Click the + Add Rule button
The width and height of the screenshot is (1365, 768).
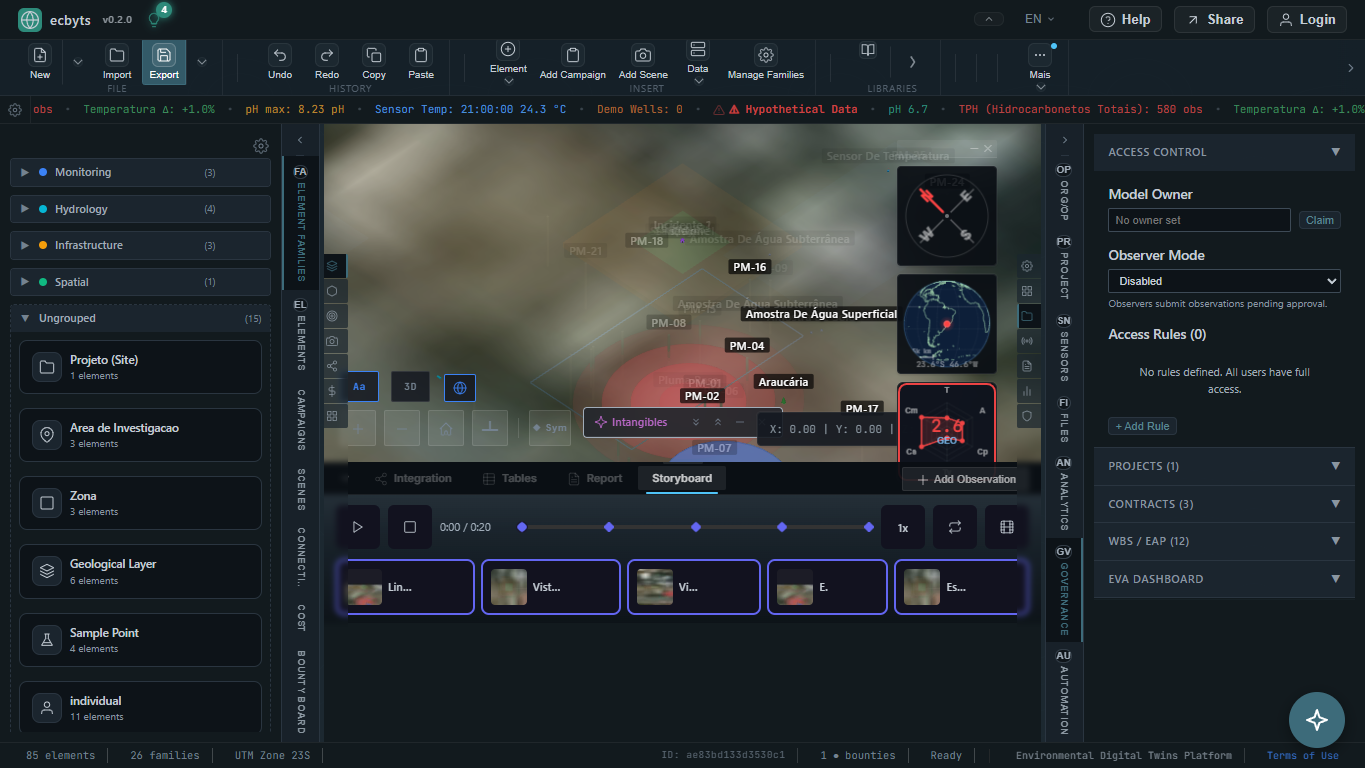pos(1142,426)
